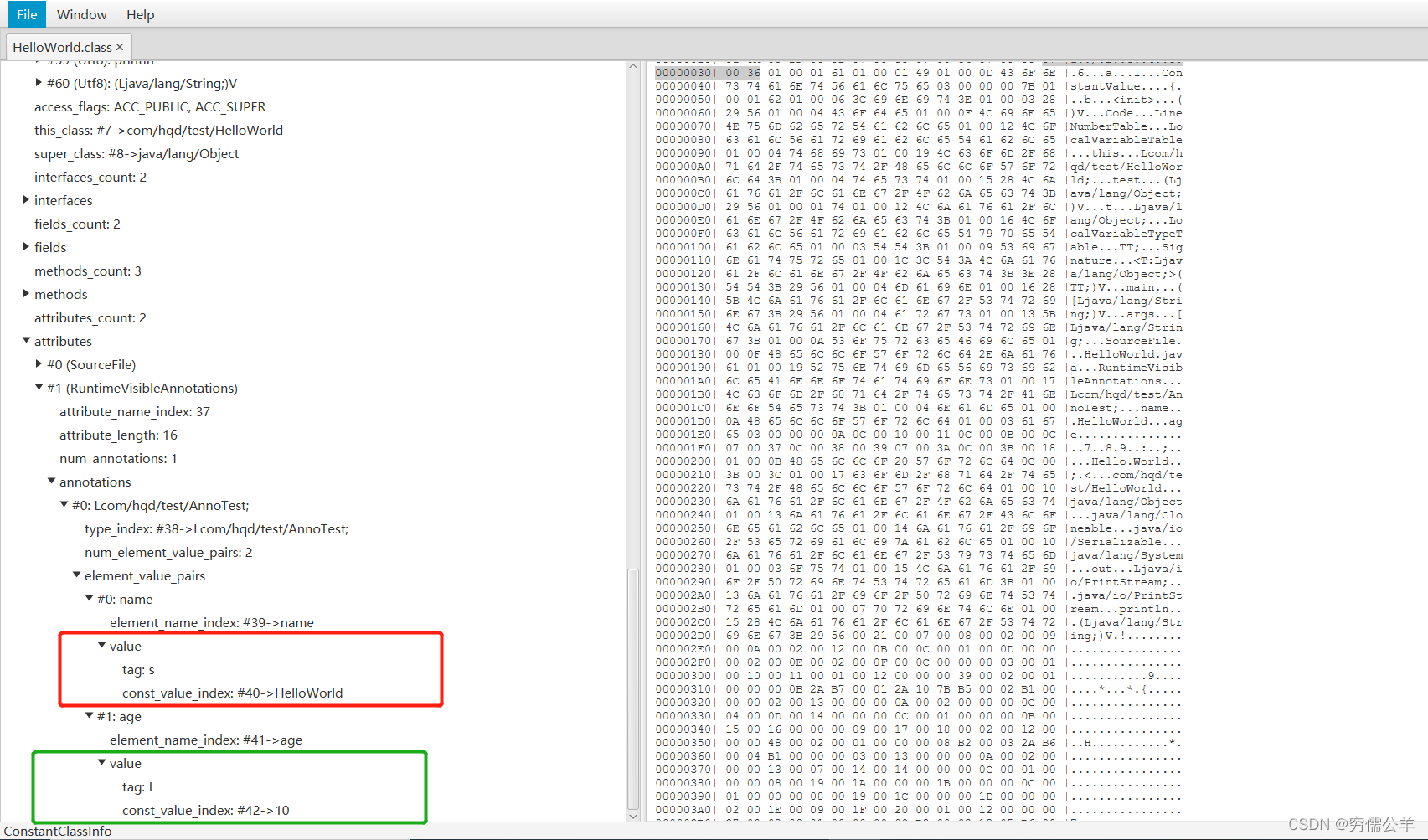Select num_annotations: 1 row
The height and width of the screenshot is (840, 1428).
(118, 458)
